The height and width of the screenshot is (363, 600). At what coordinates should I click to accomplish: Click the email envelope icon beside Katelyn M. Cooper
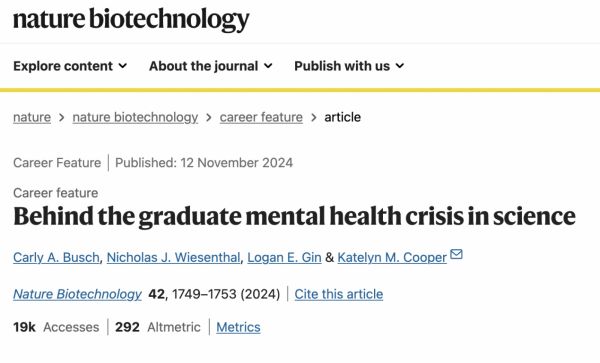pyautogui.click(x=456, y=254)
